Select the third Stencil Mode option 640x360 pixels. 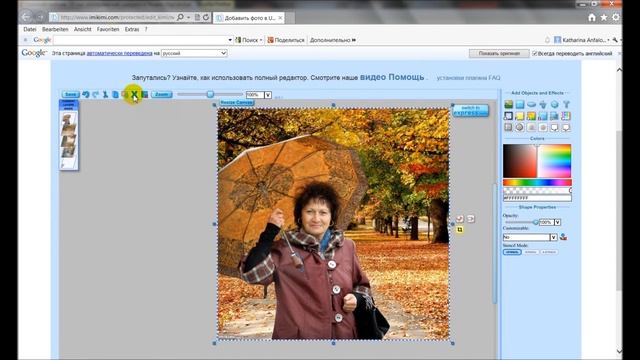pos(549,252)
